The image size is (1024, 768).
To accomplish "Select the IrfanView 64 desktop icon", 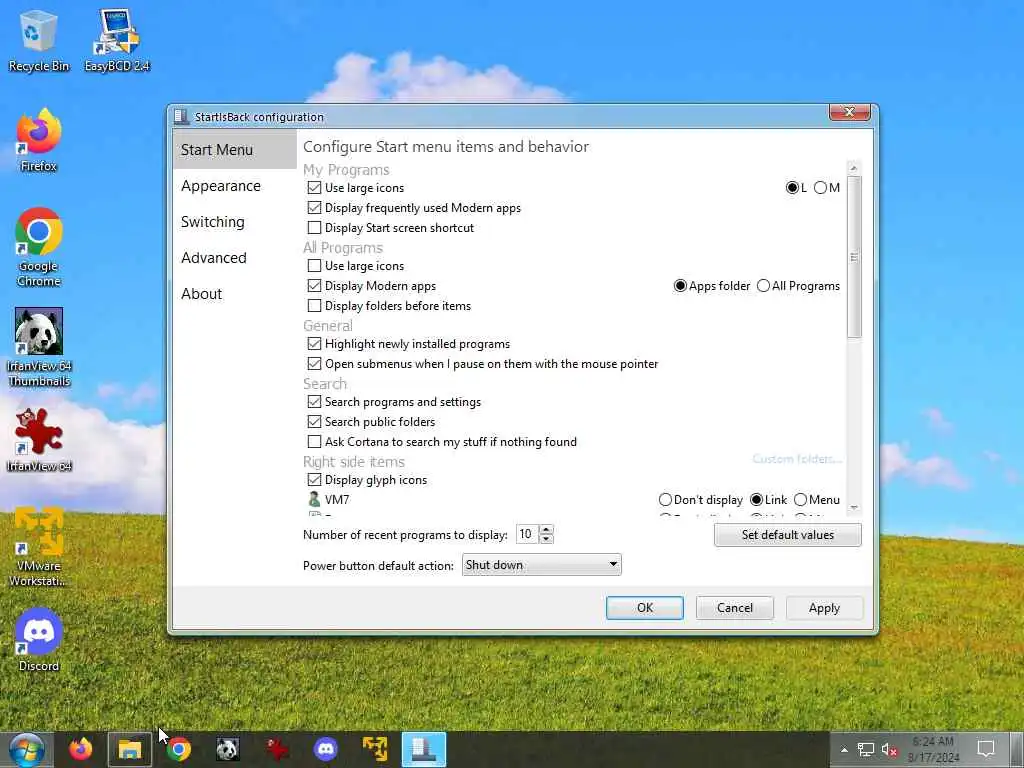I will tap(39, 440).
